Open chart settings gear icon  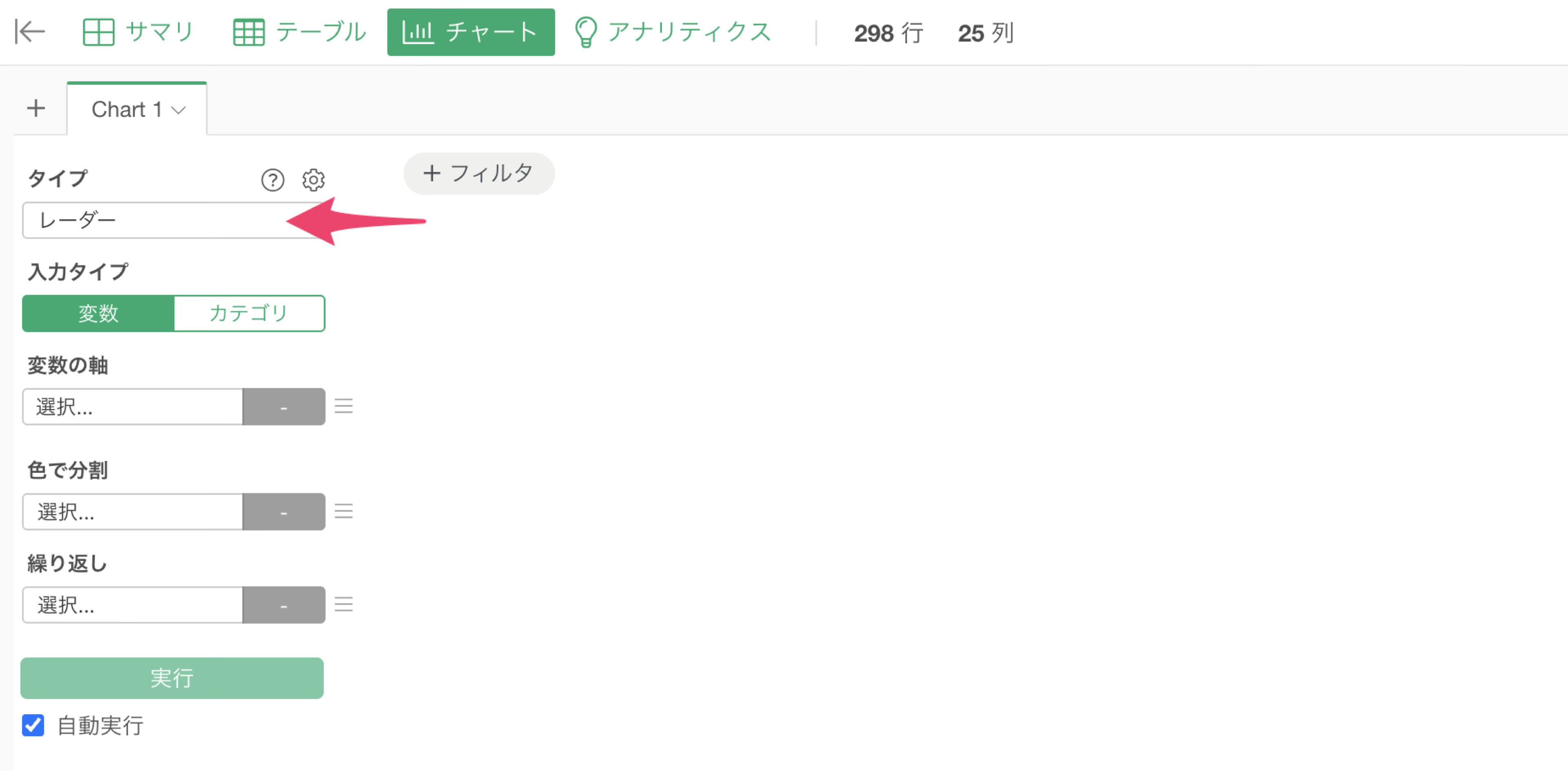coord(313,180)
